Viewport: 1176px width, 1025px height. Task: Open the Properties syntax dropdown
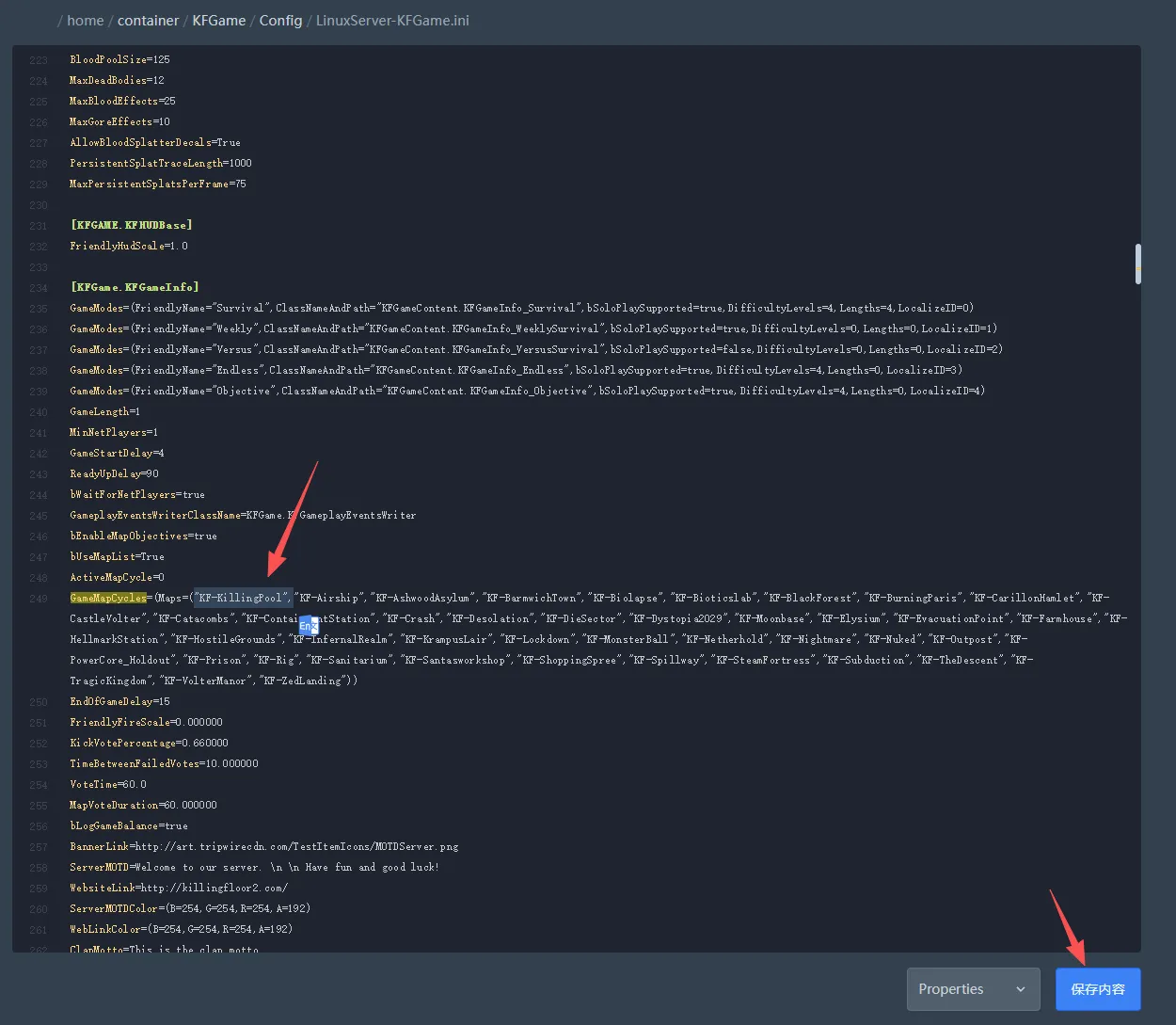pos(973,989)
